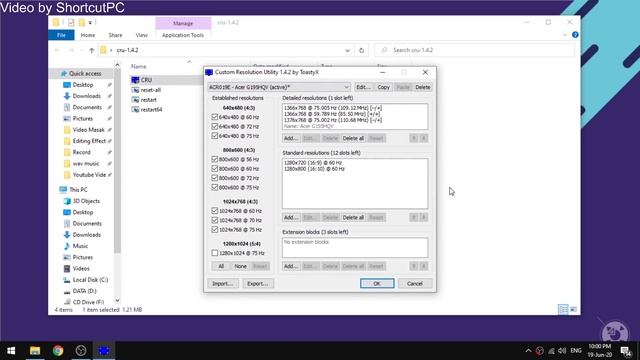The height and width of the screenshot is (360, 640).
Task: Open Explorer help question mark icon
Action: point(575,35)
